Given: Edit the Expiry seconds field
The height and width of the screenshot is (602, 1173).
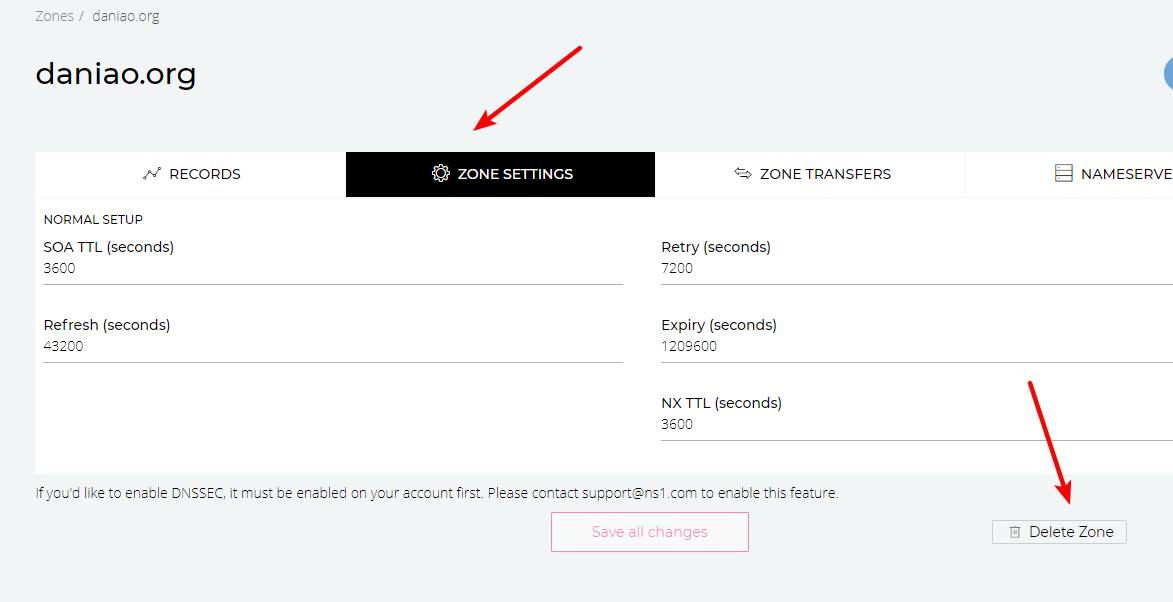Looking at the screenshot, I should (917, 346).
